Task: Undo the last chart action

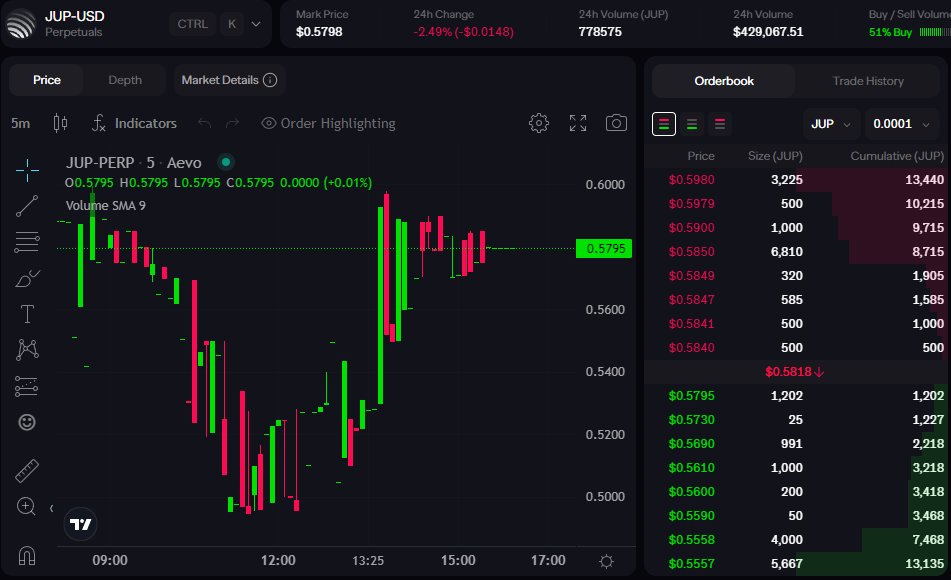Action: point(204,123)
